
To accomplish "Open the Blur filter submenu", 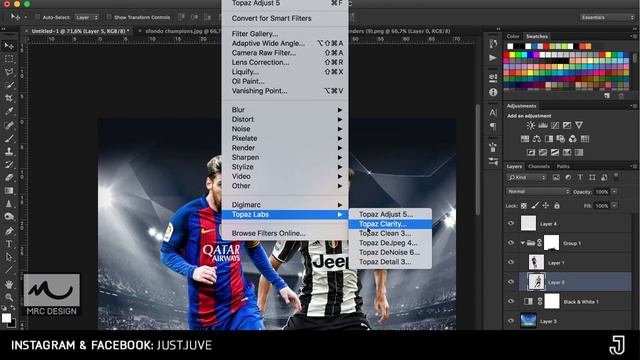I will click(285, 110).
